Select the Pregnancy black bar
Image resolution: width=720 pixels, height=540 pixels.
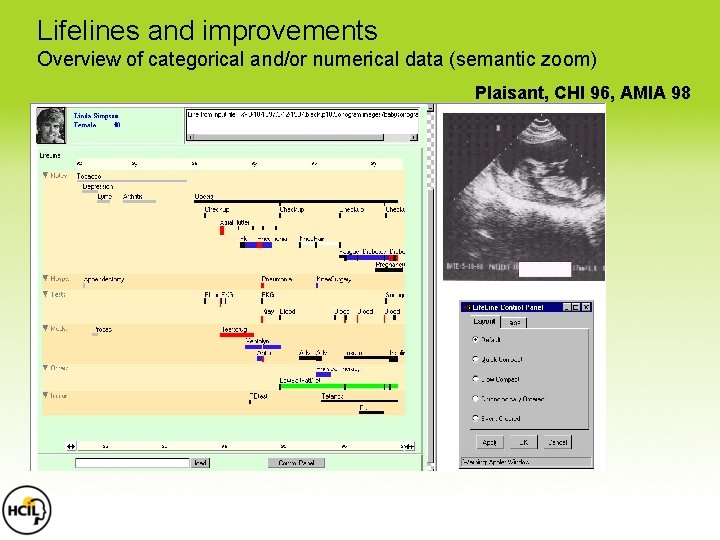tap(389, 270)
